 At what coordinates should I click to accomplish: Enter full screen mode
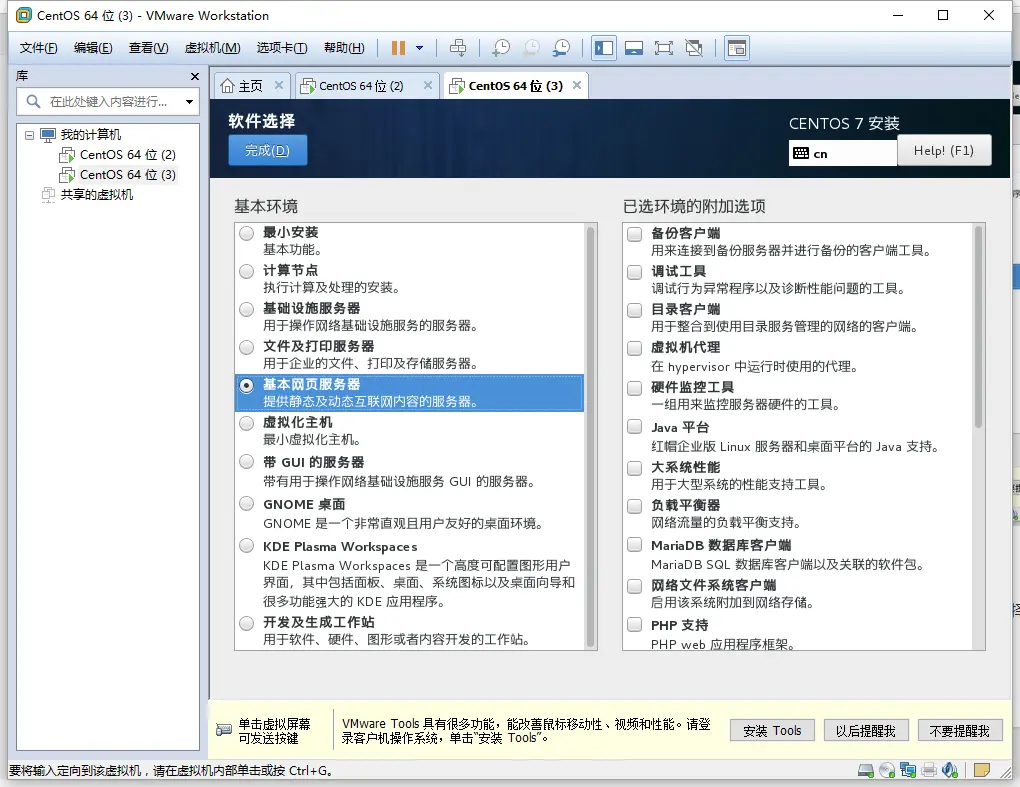[x=664, y=47]
